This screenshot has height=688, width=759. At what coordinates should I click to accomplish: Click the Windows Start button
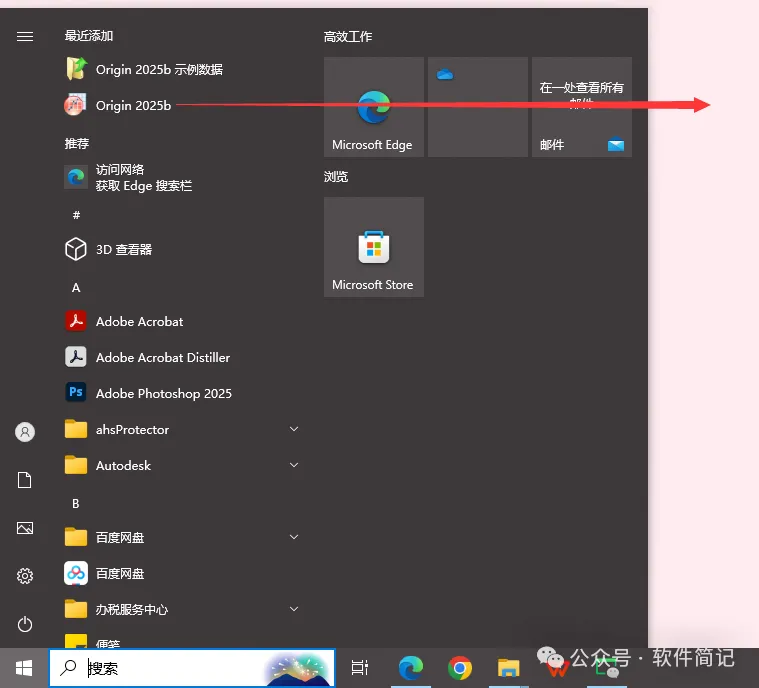click(x=24, y=668)
